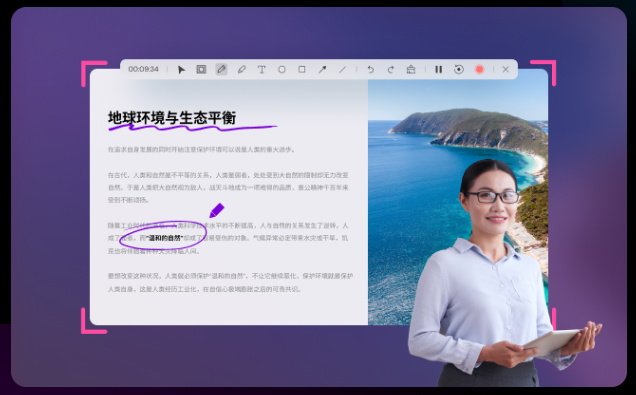Undo the last annotation
The width and height of the screenshot is (636, 395).
(370, 70)
